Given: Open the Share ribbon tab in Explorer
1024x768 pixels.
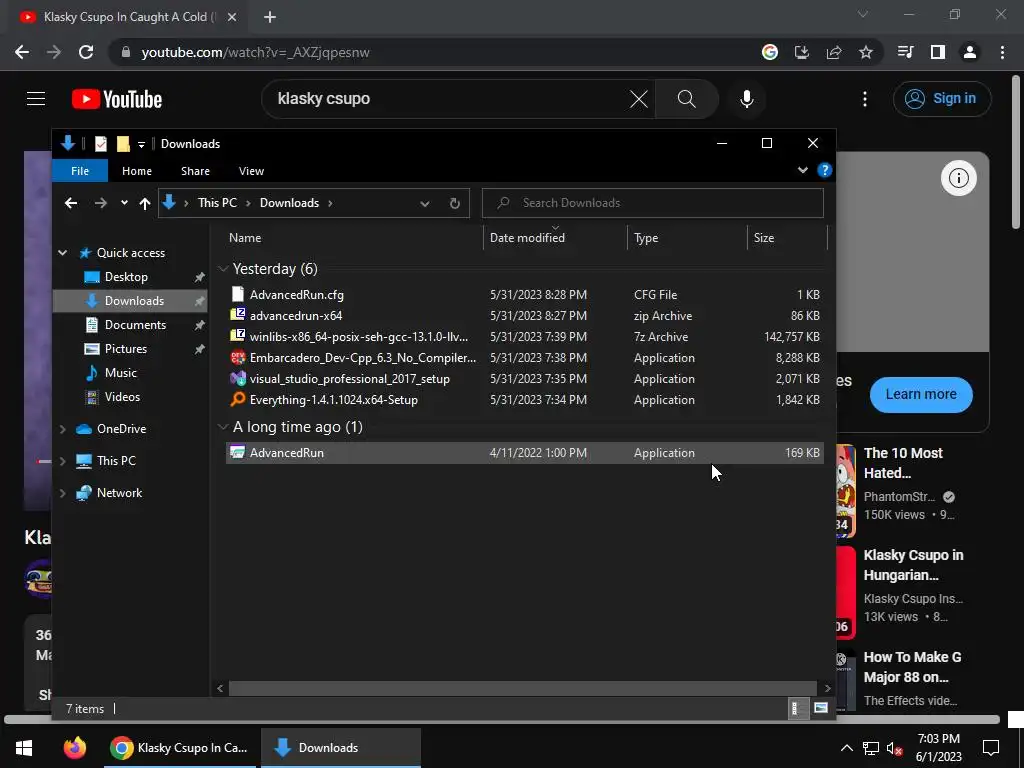Looking at the screenshot, I should pyautogui.click(x=195, y=171).
